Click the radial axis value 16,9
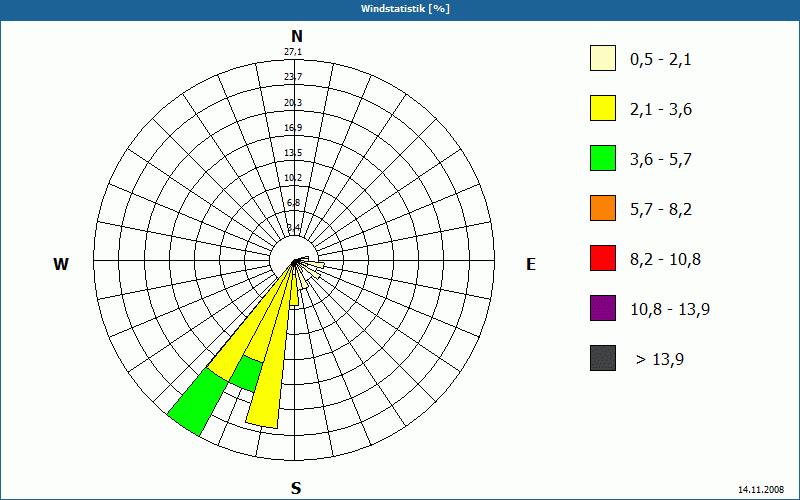 pyautogui.click(x=293, y=128)
